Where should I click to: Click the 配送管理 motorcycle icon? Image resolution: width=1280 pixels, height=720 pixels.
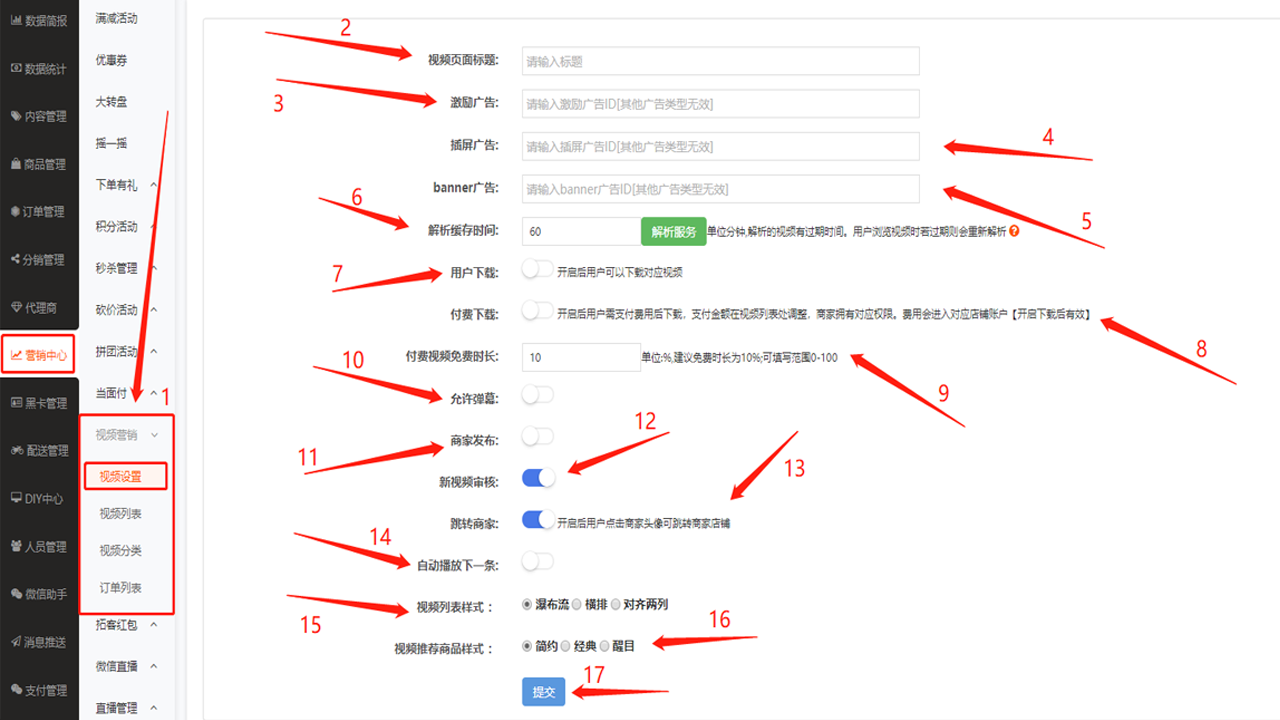[x=16, y=451]
